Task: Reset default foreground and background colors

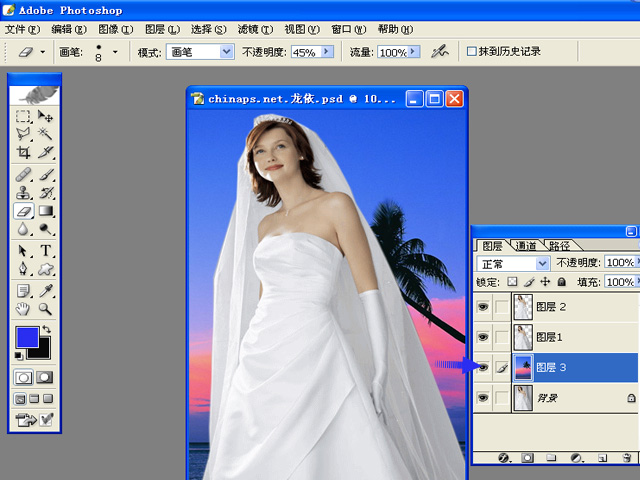Action: coord(19,356)
